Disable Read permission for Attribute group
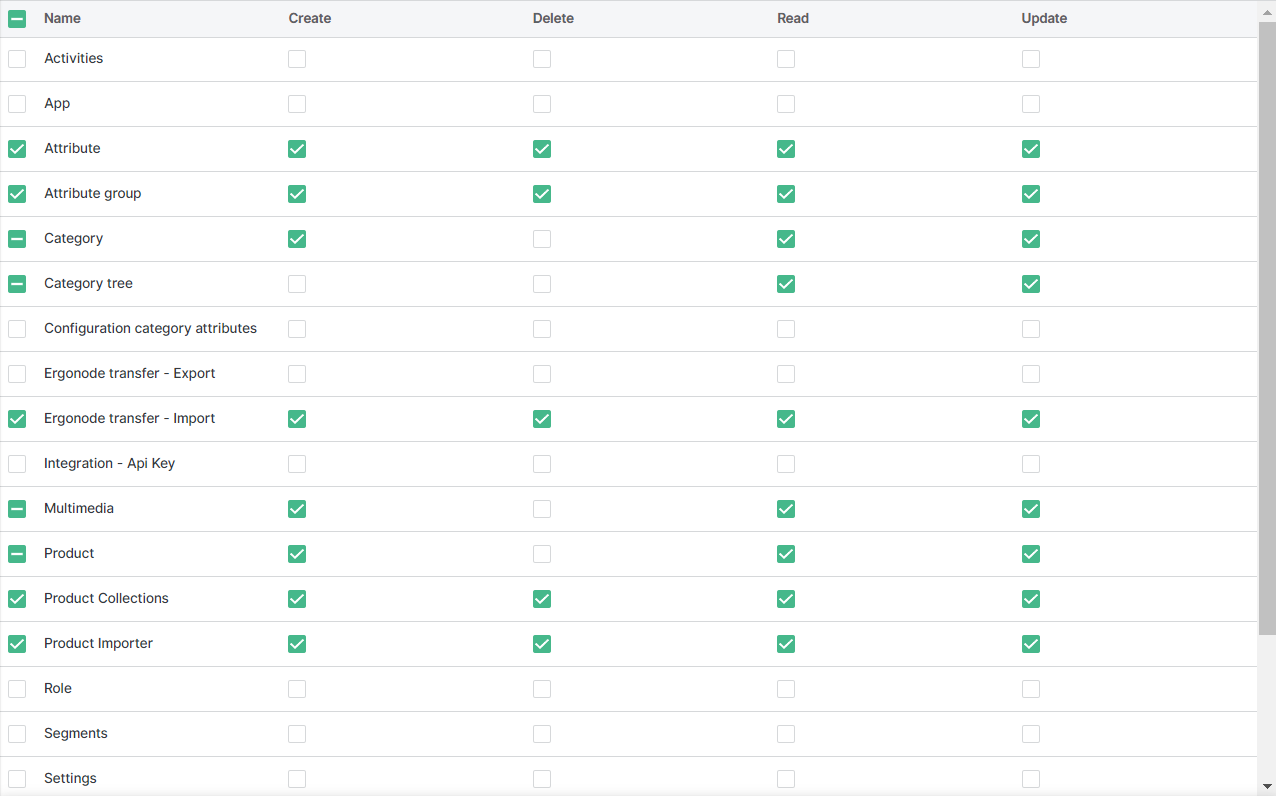The width and height of the screenshot is (1276, 796). point(786,194)
